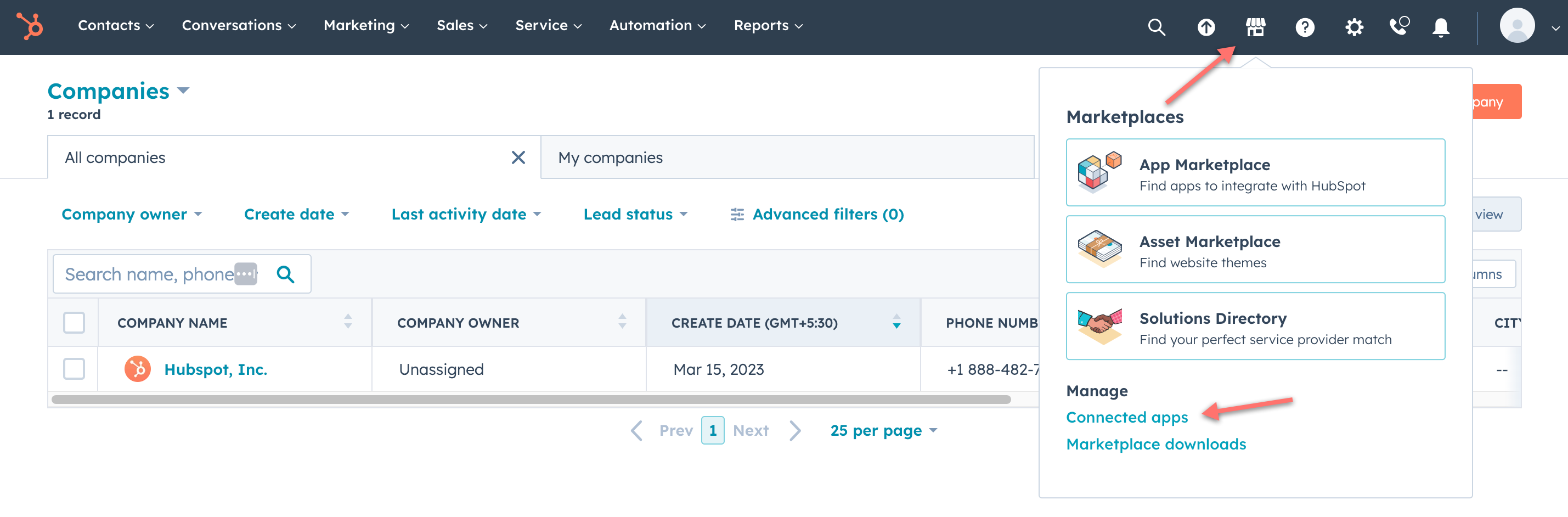
Task: Open the help question mark icon
Action: pyautogui.click(x=1305, y=27)
